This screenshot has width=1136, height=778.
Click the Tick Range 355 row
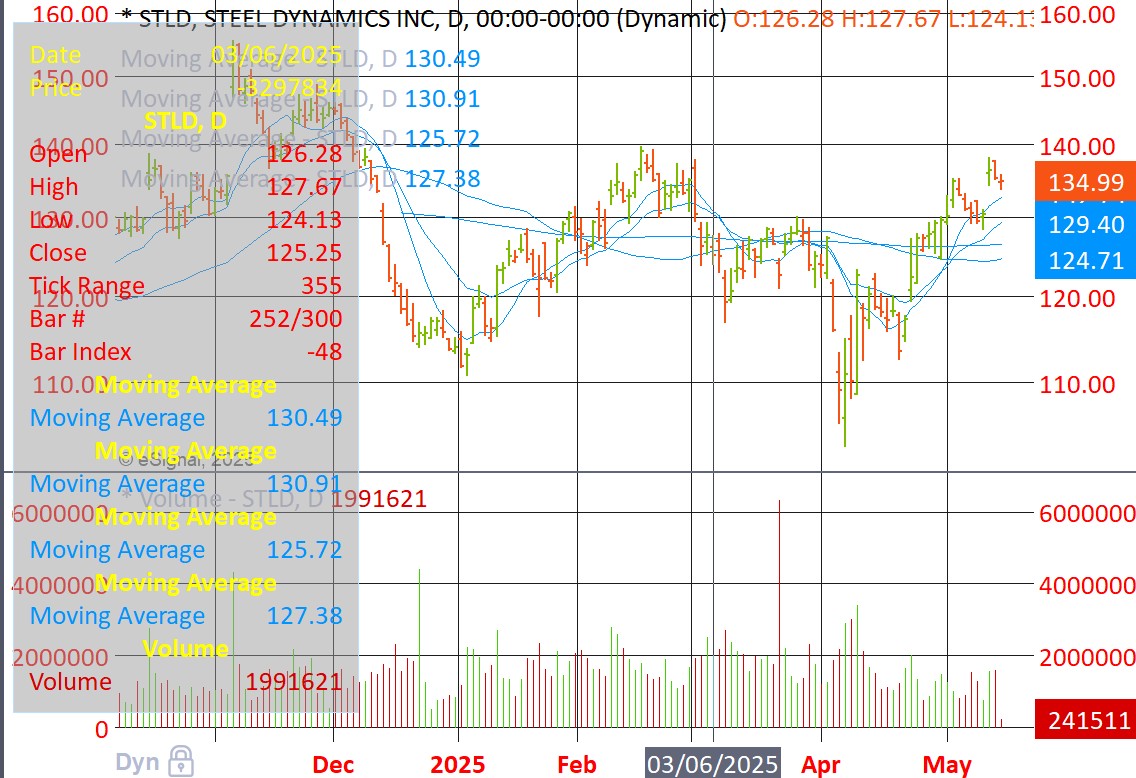185,285
